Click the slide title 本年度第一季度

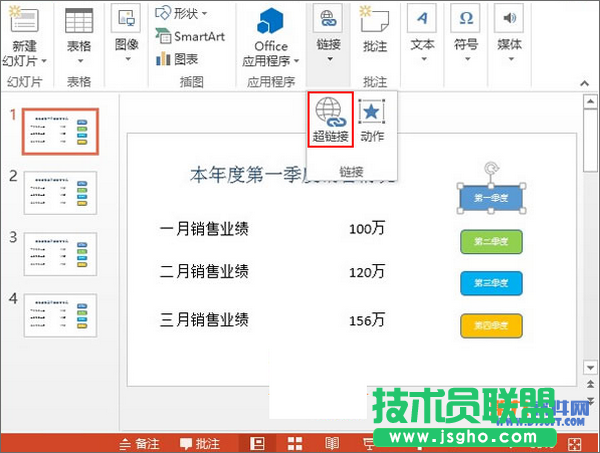pyautogui.click(x=250, y=175)
